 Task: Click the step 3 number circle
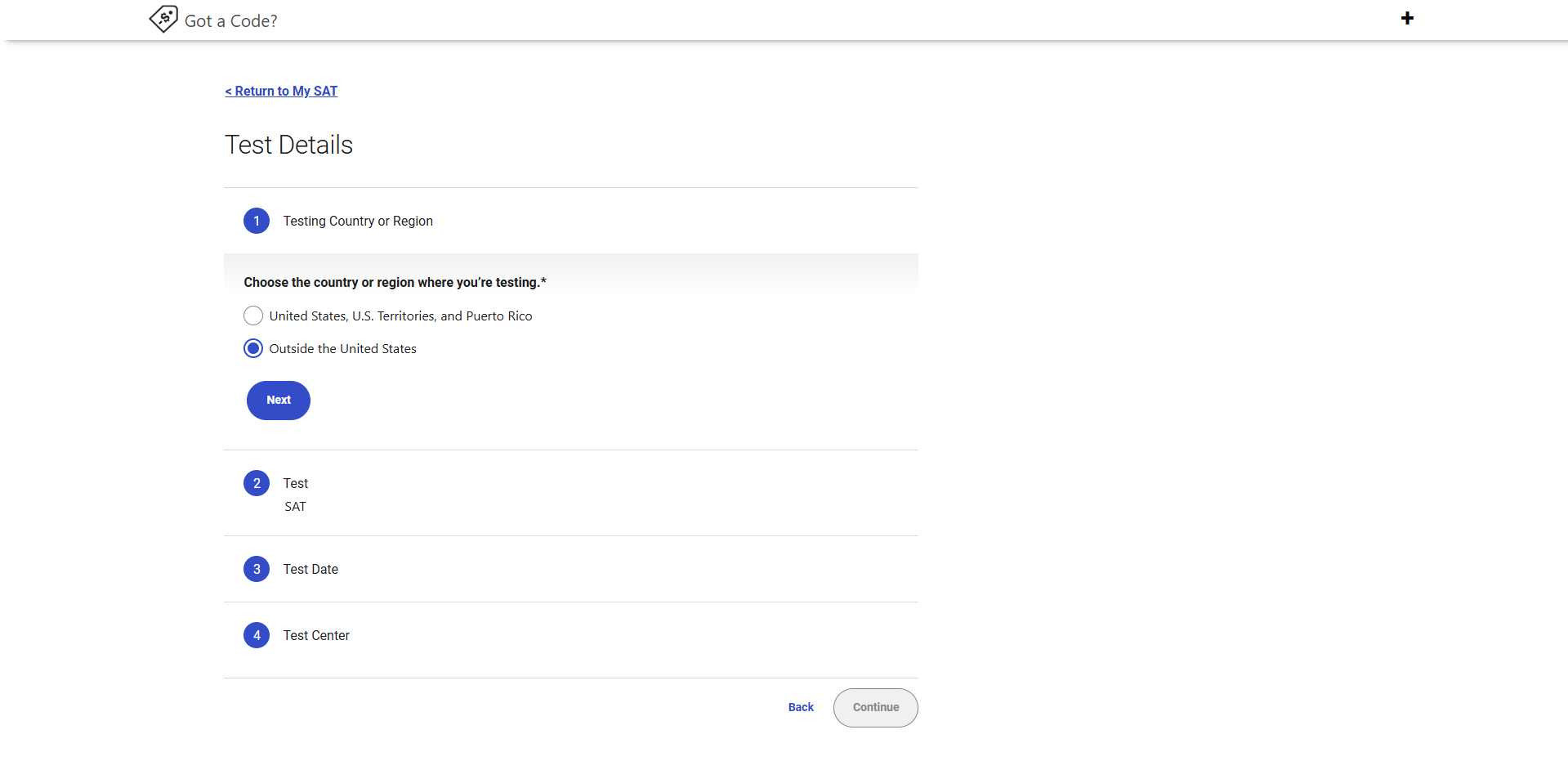click(x=257, y=569)
